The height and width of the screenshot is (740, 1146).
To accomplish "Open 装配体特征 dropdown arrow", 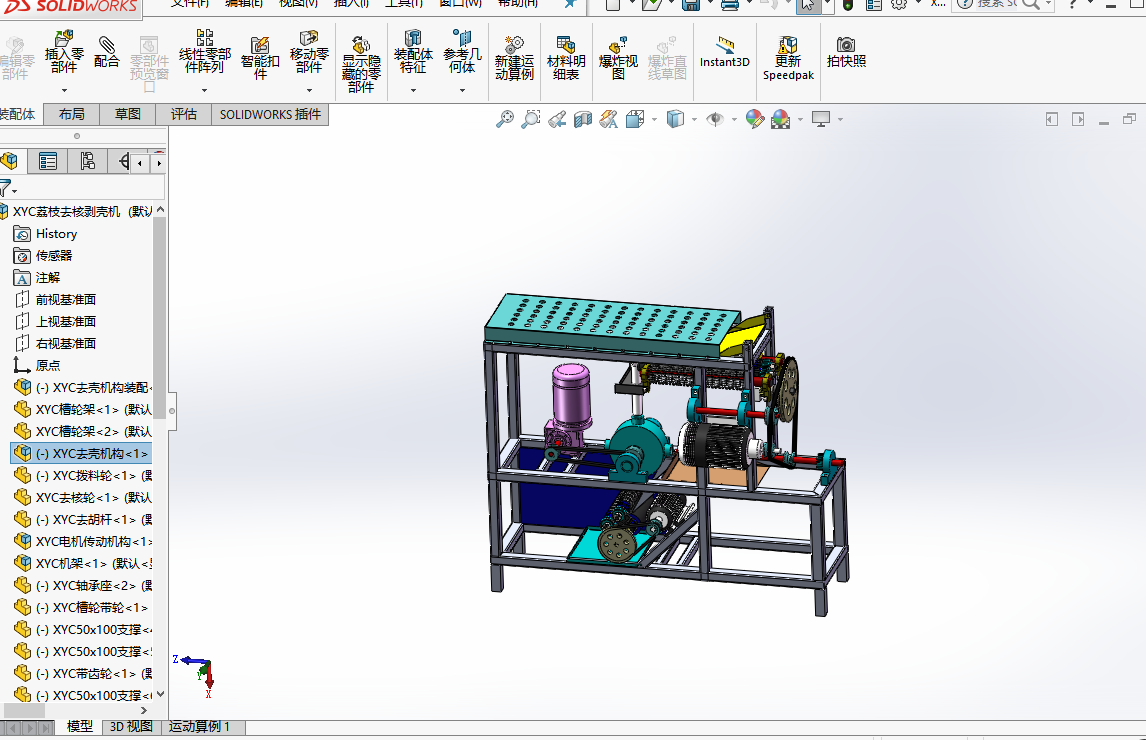I will coord(413,90).
